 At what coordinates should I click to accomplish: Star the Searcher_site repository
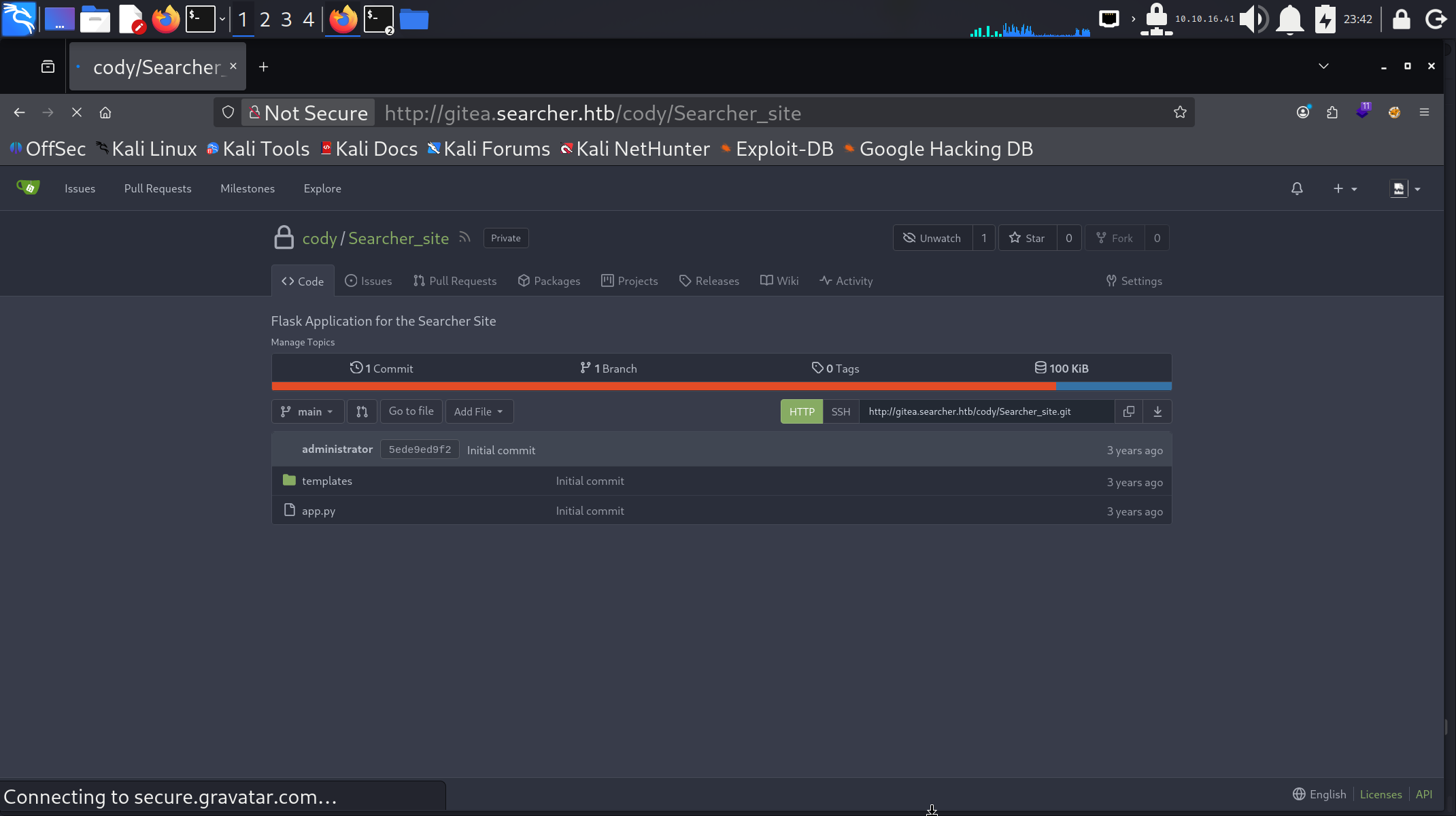1027,238
